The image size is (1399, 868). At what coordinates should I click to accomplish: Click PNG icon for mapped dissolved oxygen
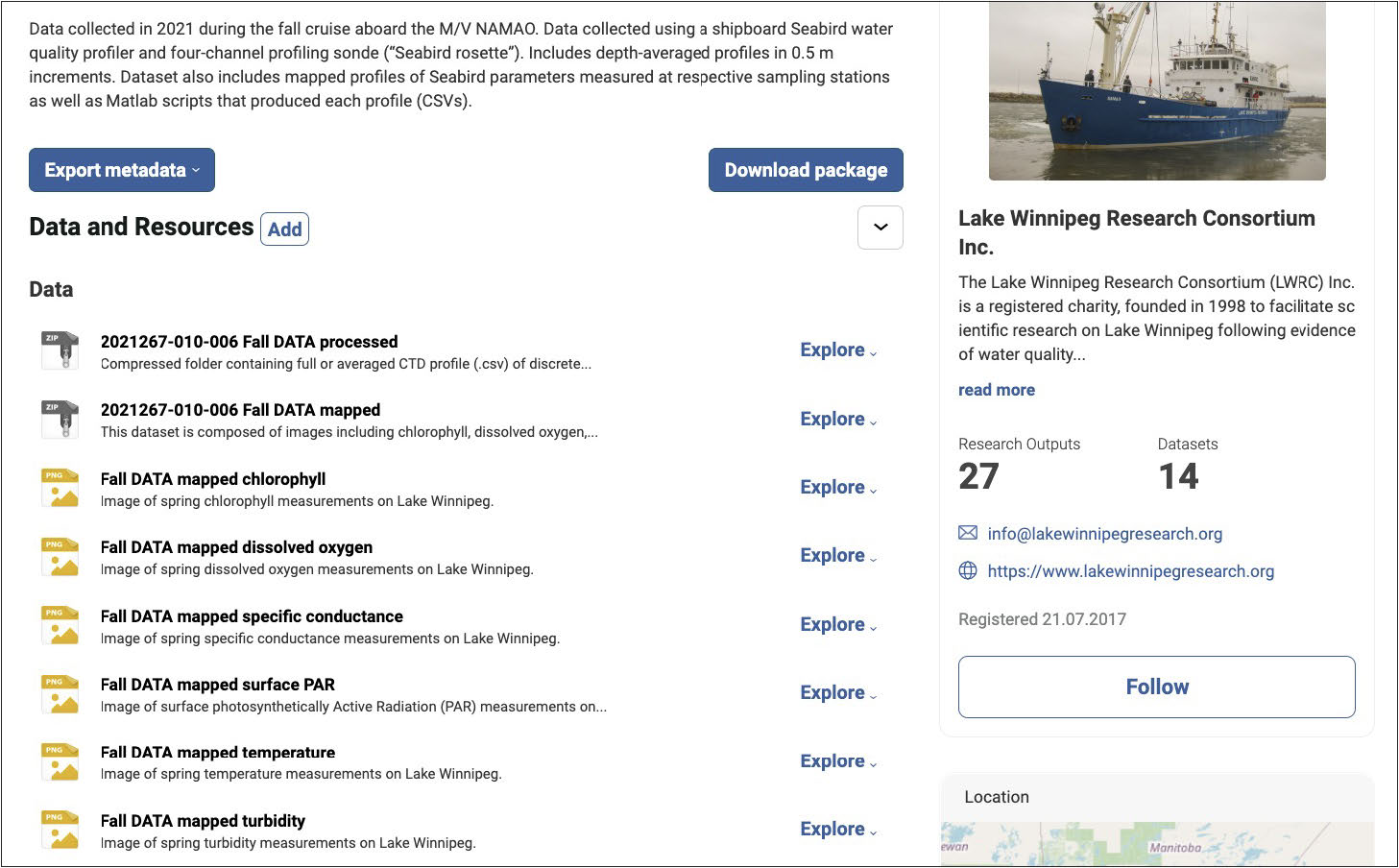point(60,556)
